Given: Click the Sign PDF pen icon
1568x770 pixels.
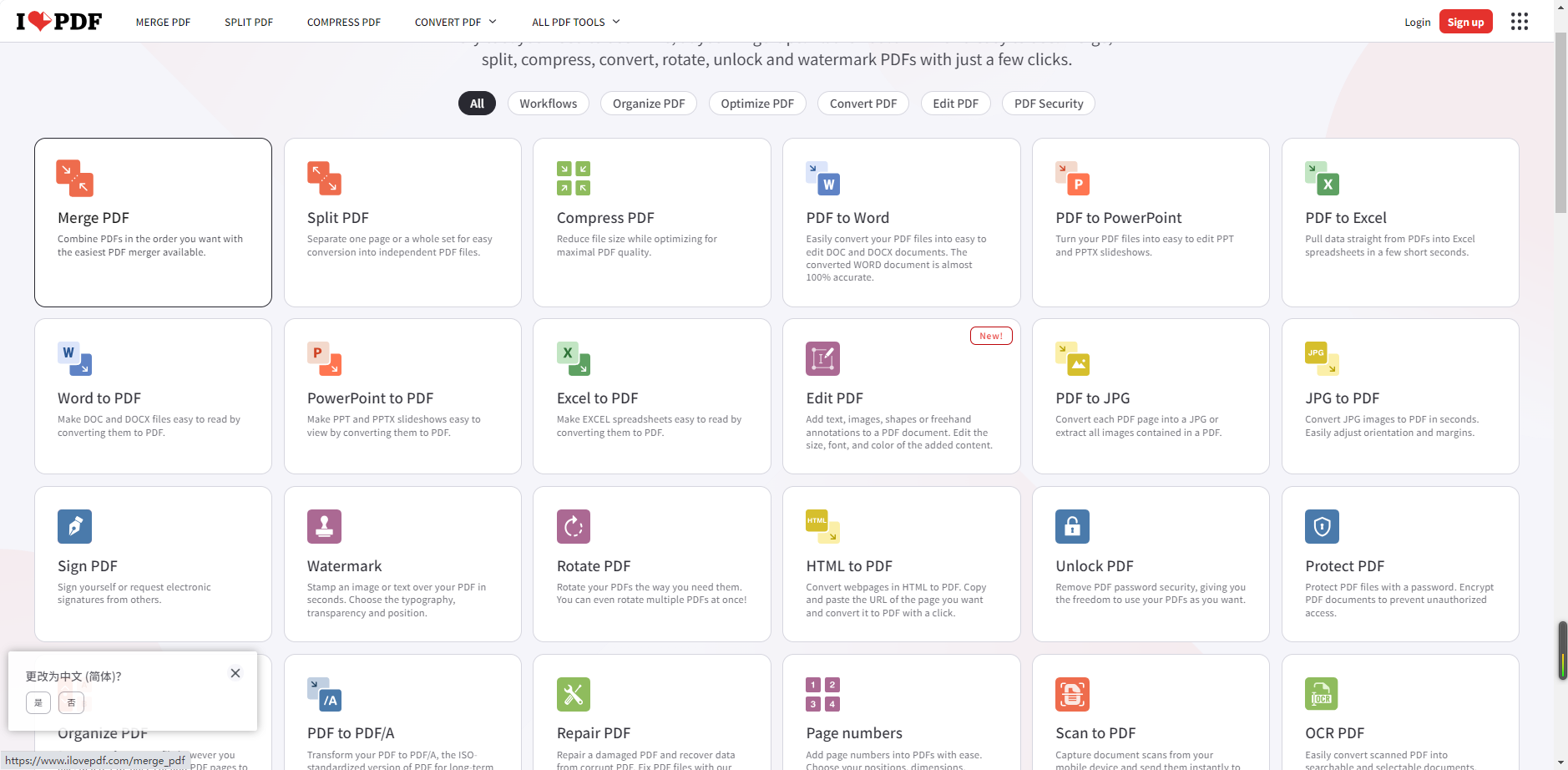Looking at the screenshot, I should click(74, 526).
